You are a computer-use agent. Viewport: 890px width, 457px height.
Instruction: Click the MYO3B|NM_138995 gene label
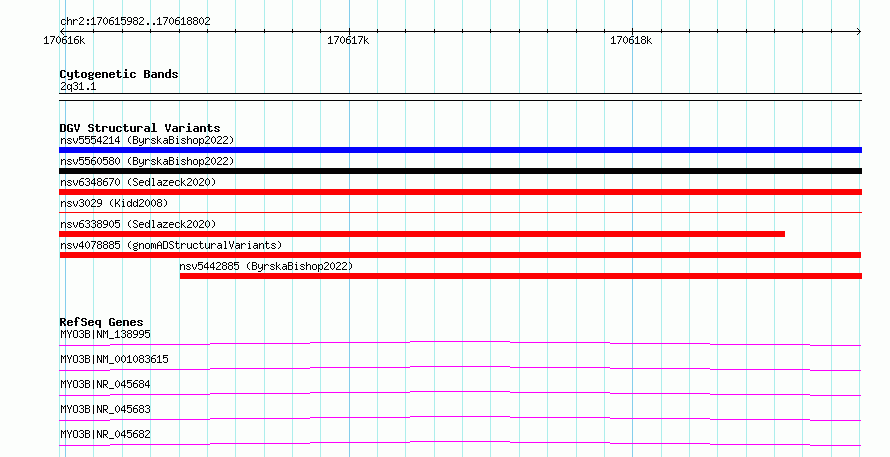click(106, 334)
